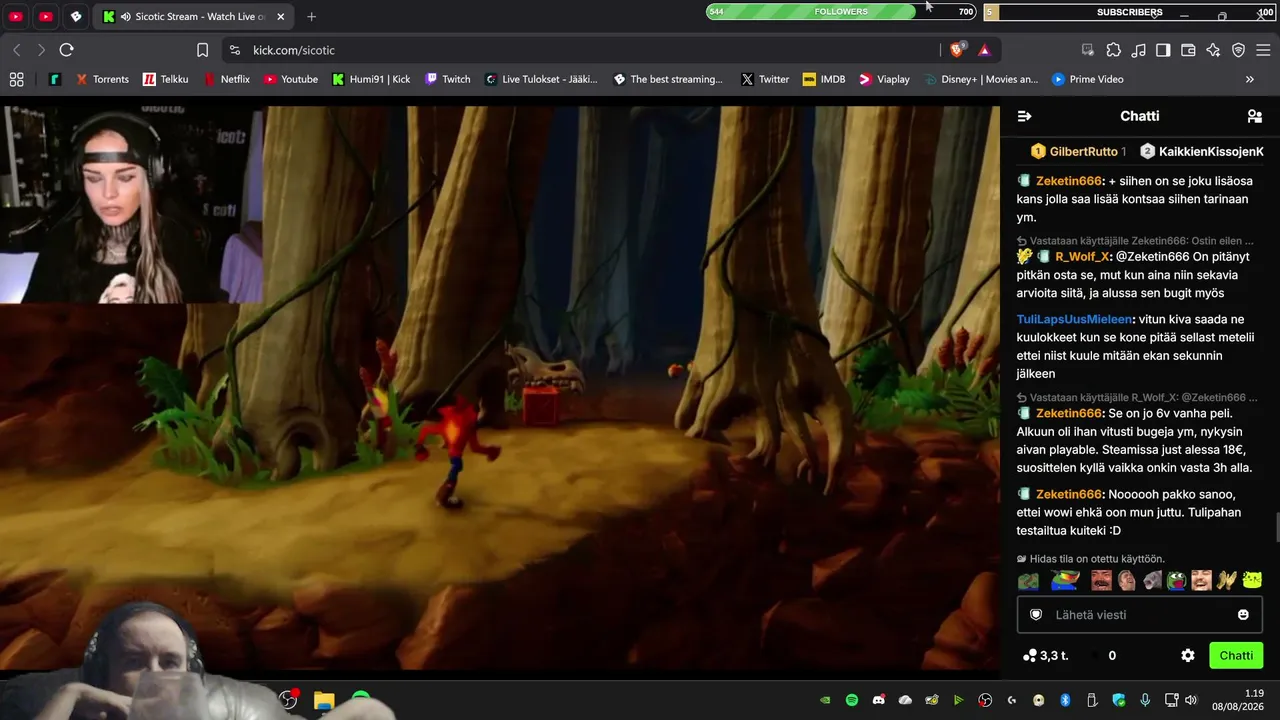Mute the Sicotic Stream tab audio

[125, 17]
